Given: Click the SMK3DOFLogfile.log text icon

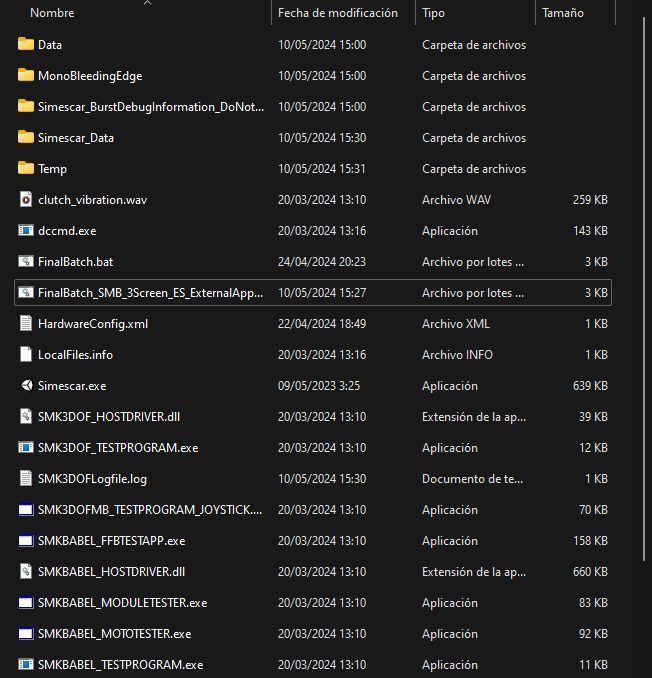Looking at the screenshot, I should (26, 479).
